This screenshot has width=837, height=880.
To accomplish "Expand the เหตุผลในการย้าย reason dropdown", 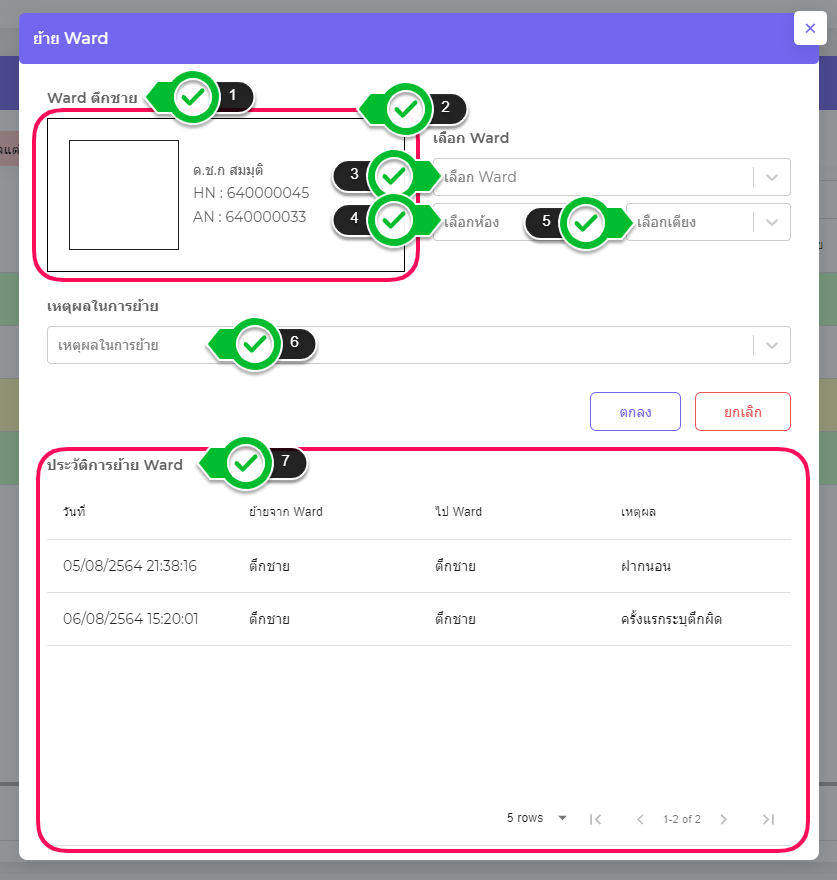I will tap(771, 345).
